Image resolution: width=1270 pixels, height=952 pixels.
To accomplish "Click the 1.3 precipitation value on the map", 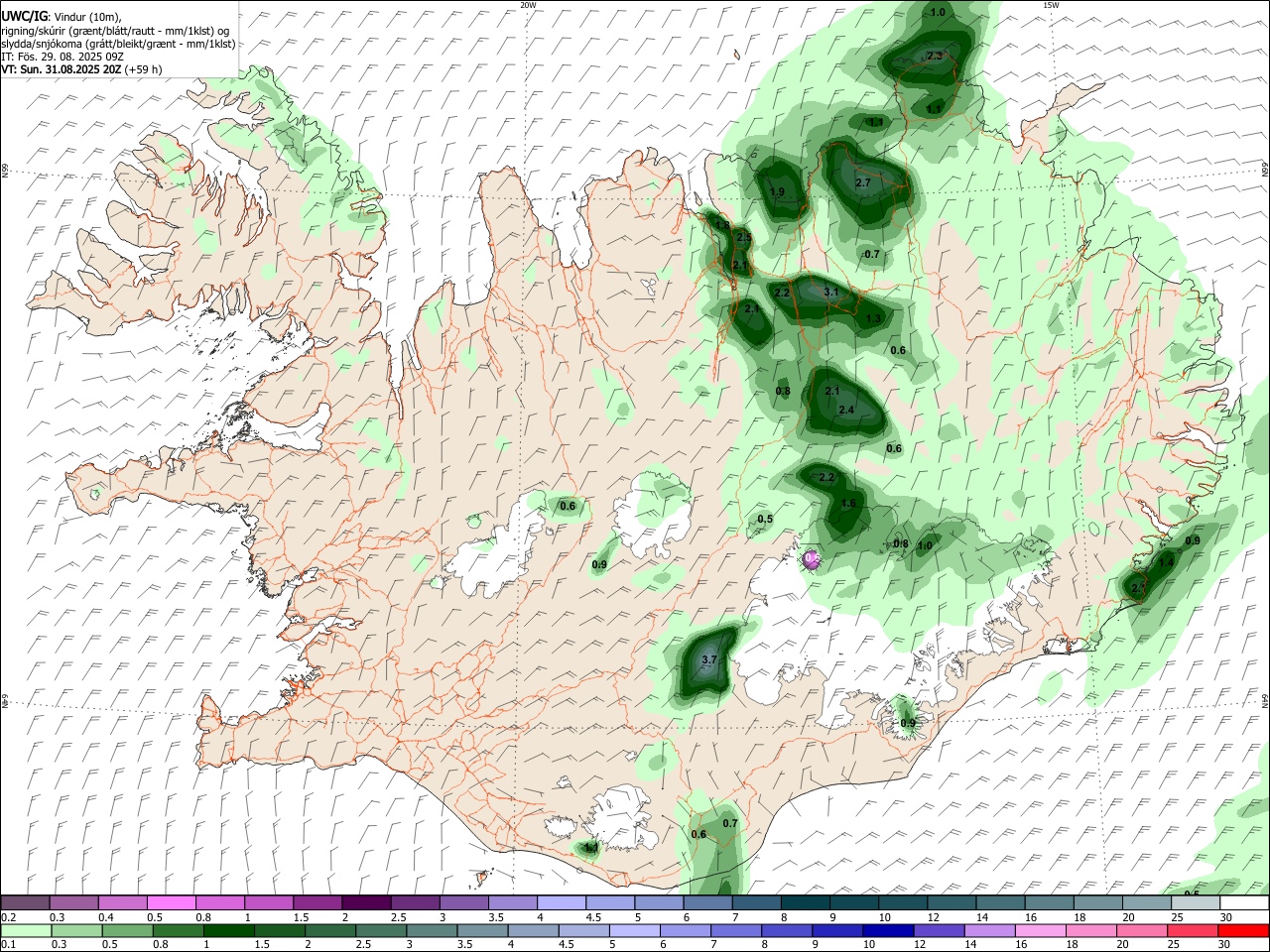I will [873, 319].
